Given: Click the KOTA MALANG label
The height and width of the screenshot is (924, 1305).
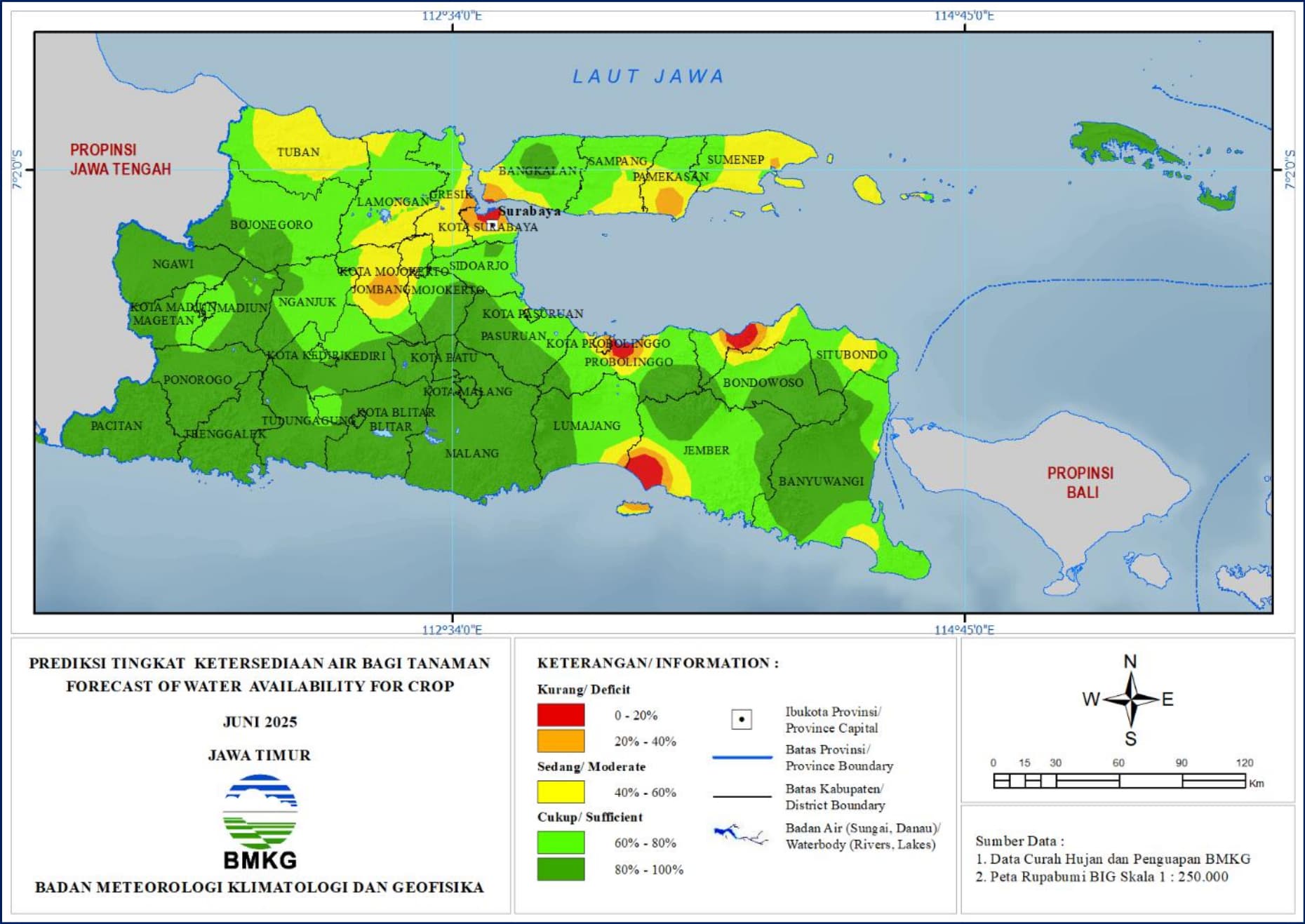Looking at the screenshot, I should click(x=467, y=391).
